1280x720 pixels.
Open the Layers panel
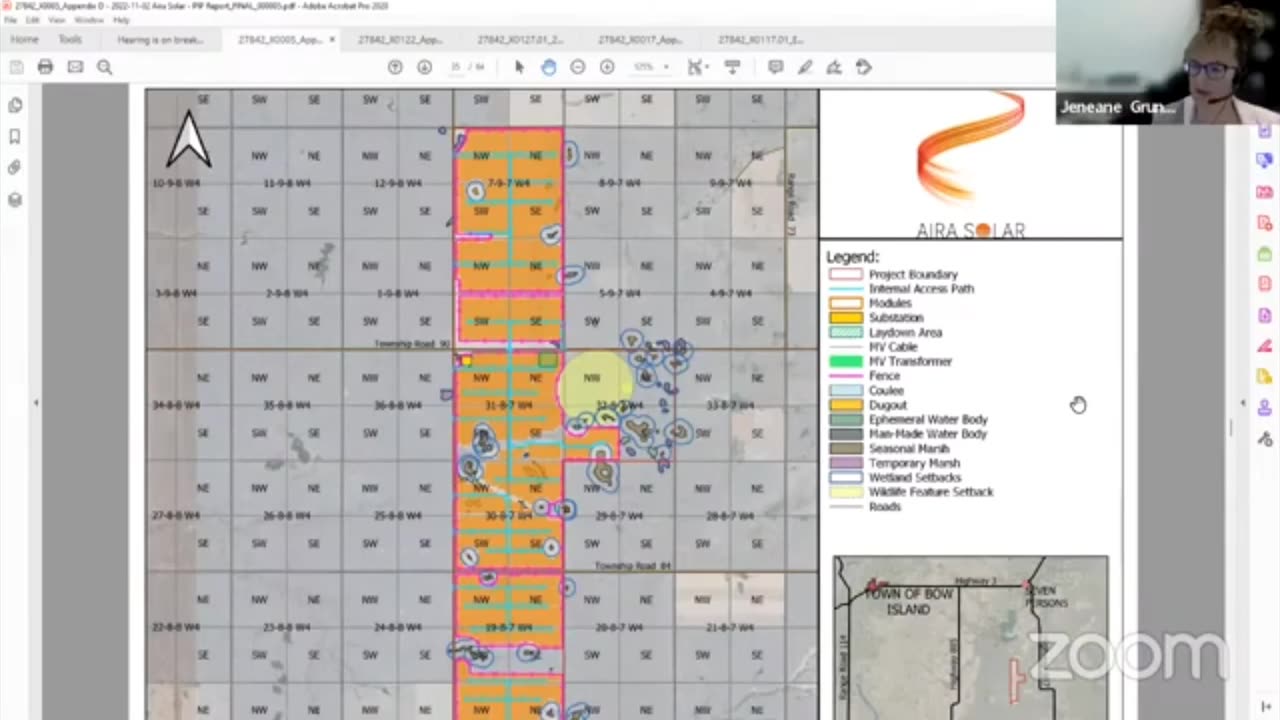click(x=15, y=200)
